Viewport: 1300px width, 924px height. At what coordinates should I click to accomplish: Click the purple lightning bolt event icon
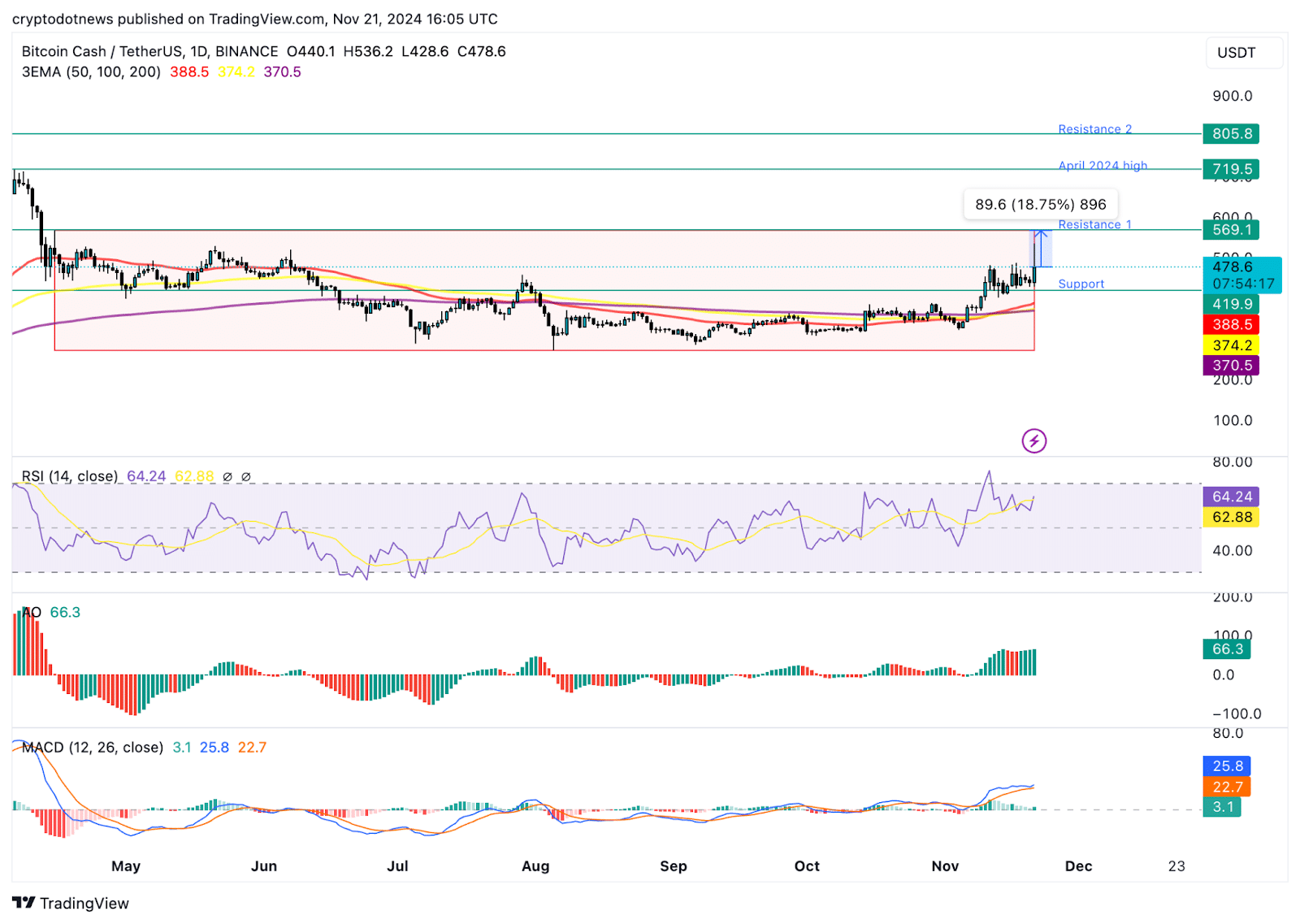(x=1033, y=441)
